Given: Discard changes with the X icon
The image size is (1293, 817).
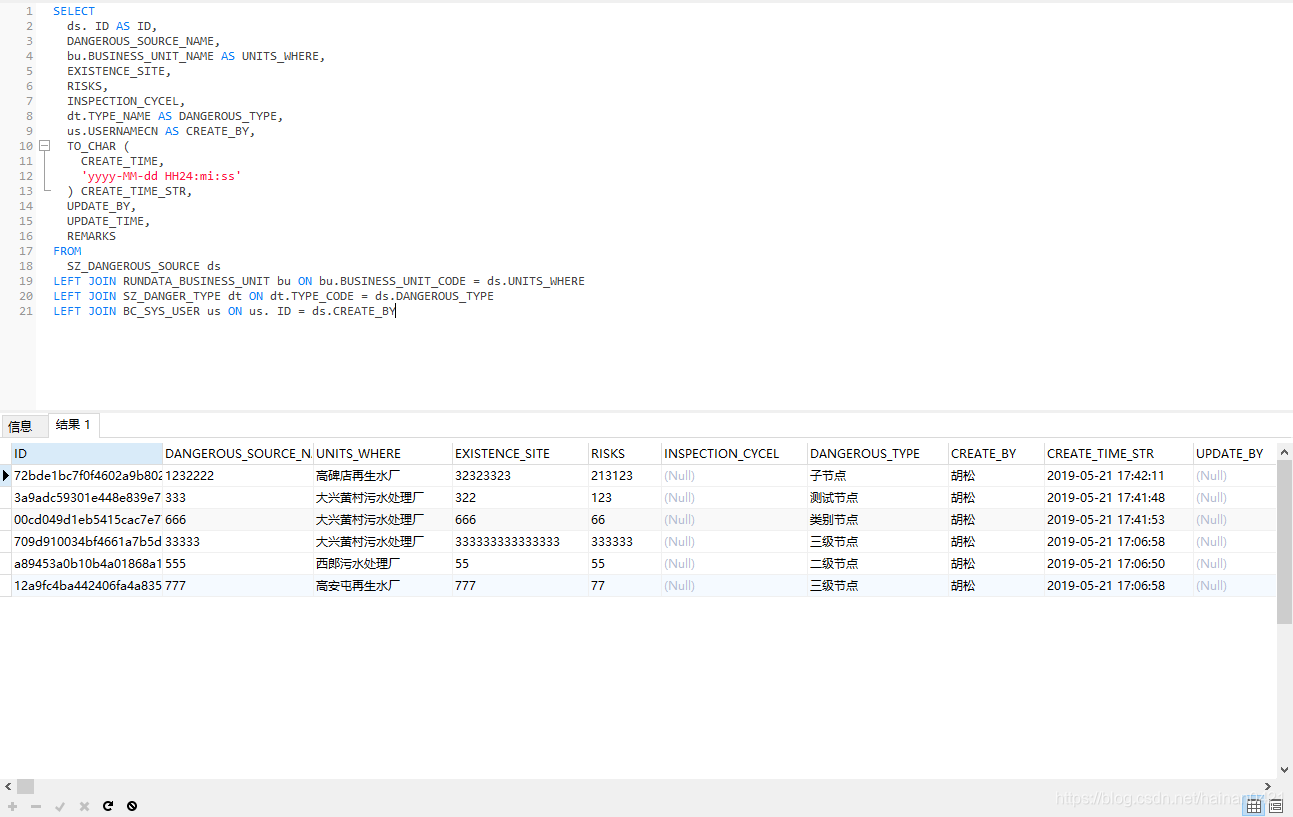Looking at the screenshot, I should (84, 806).
